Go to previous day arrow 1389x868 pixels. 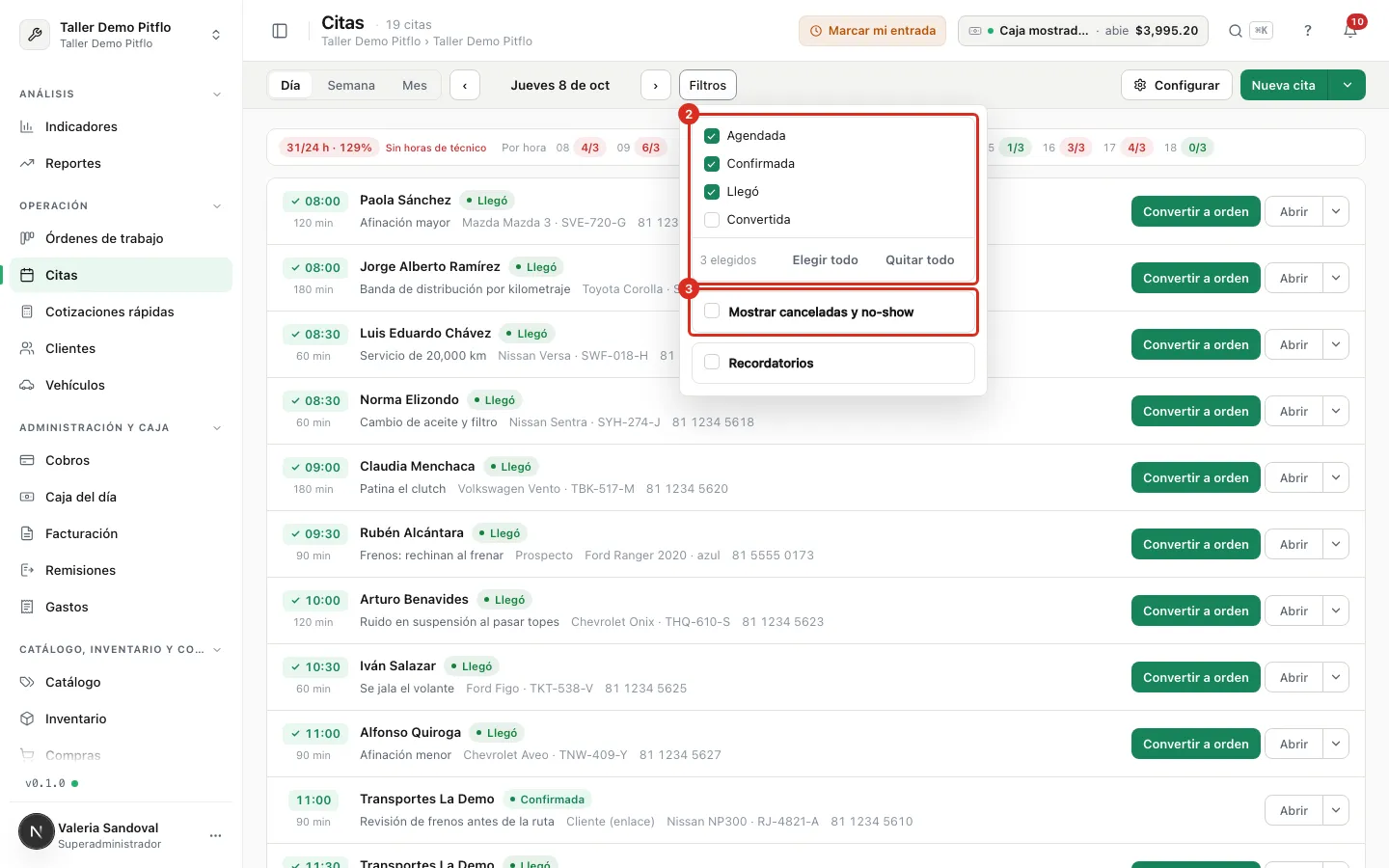465,85
